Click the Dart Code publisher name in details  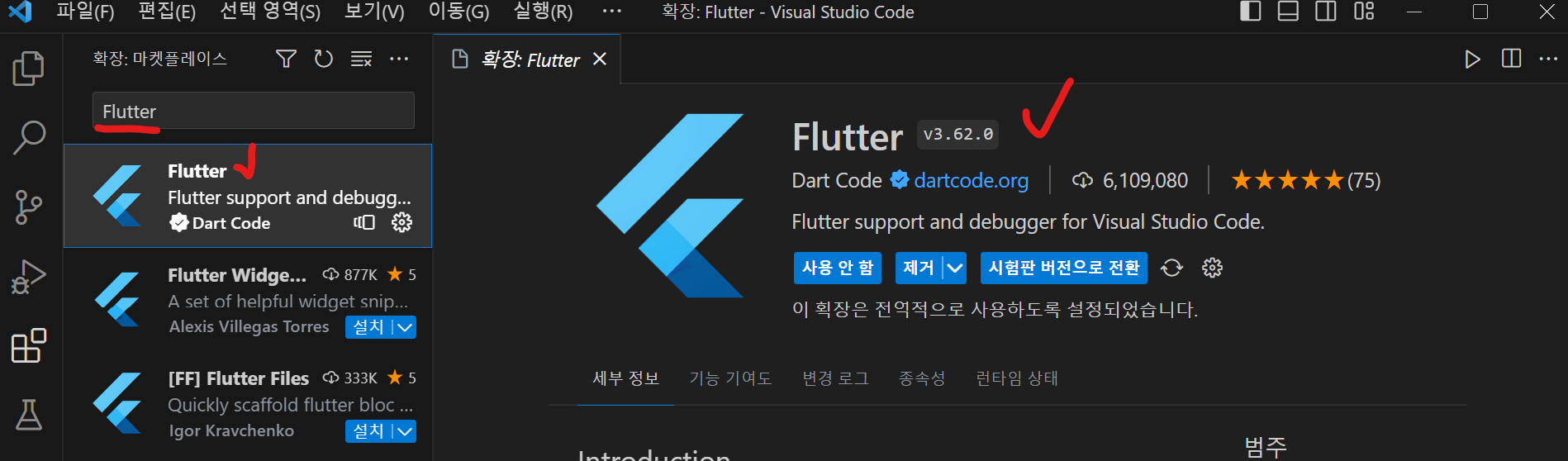pos(836,180)
